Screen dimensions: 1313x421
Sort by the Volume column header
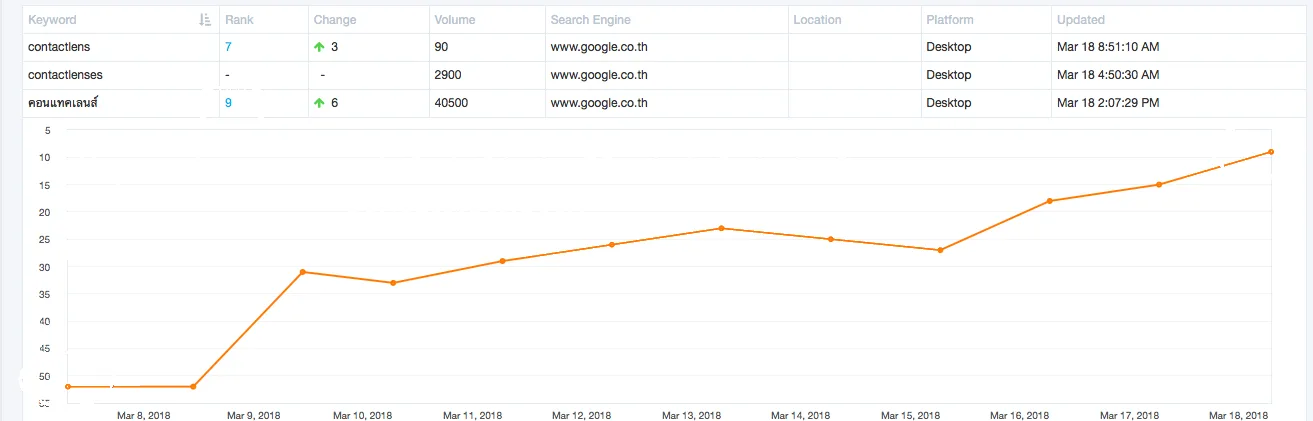[455, 20]
